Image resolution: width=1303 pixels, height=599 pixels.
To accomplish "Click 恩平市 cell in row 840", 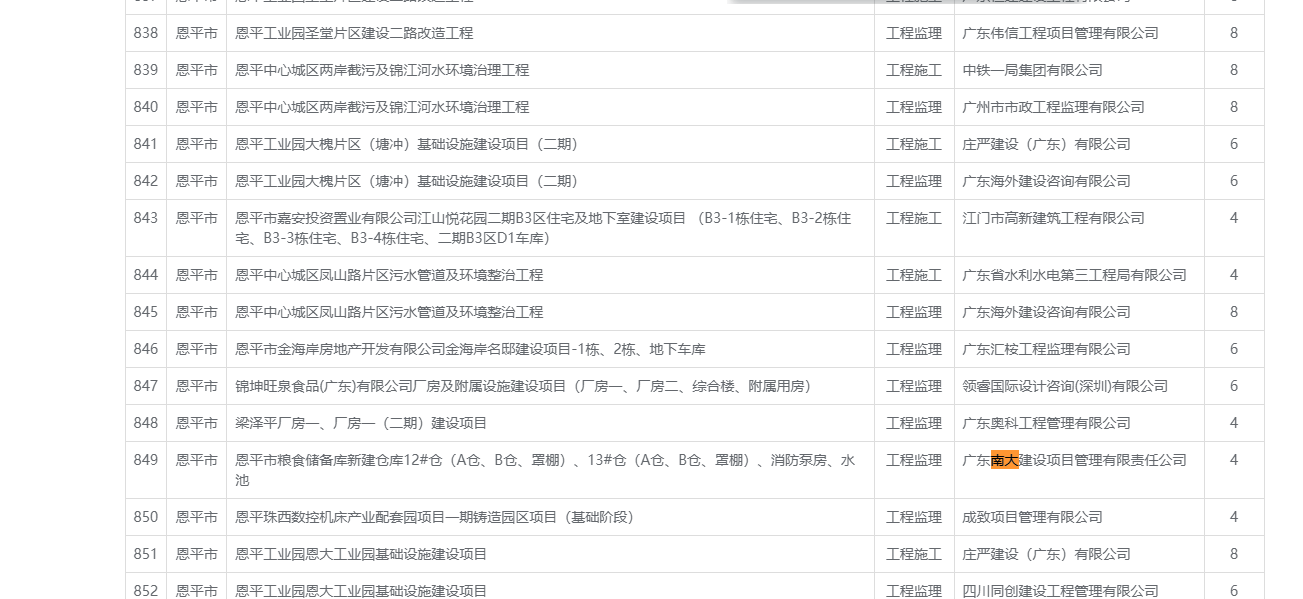I will click(197, 107).
